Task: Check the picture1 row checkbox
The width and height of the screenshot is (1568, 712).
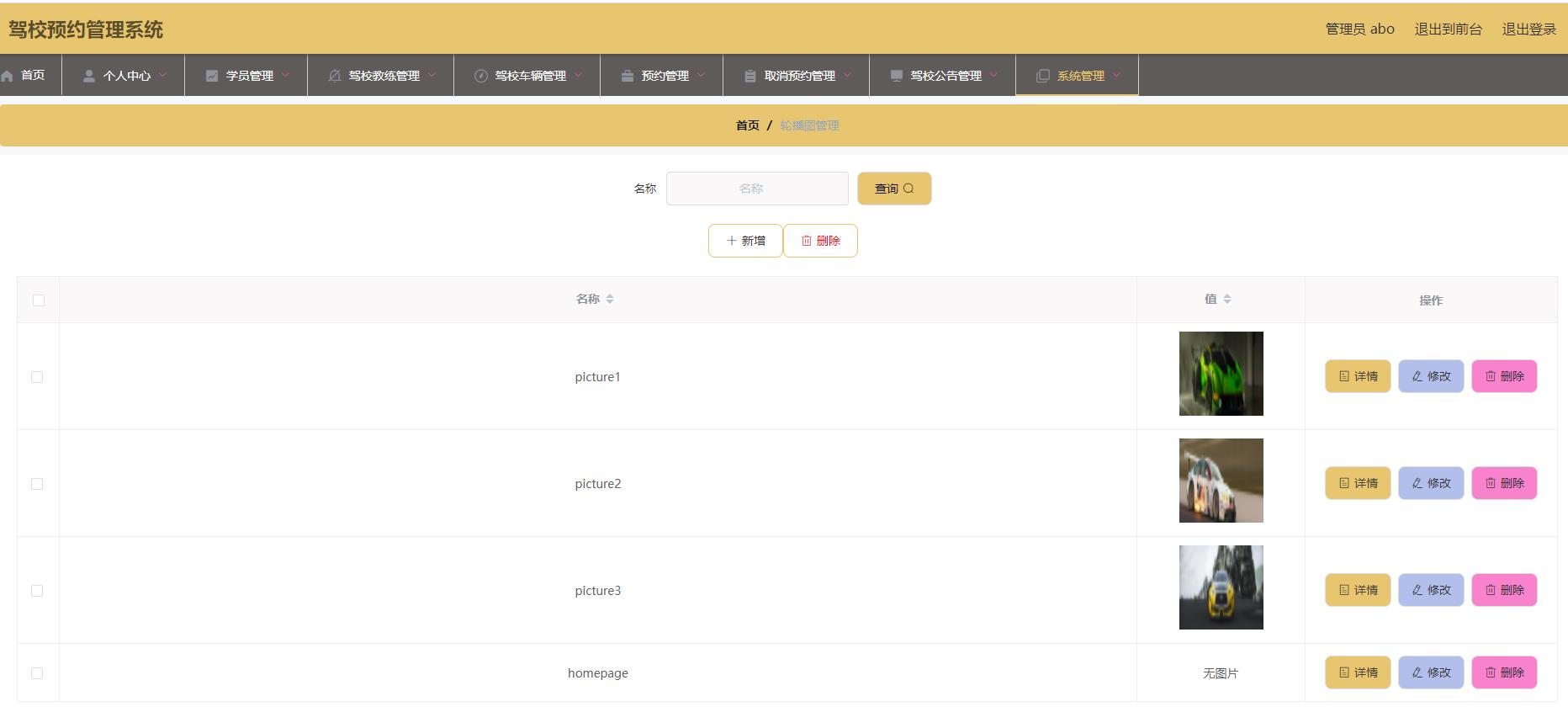Action: point(37,377)
